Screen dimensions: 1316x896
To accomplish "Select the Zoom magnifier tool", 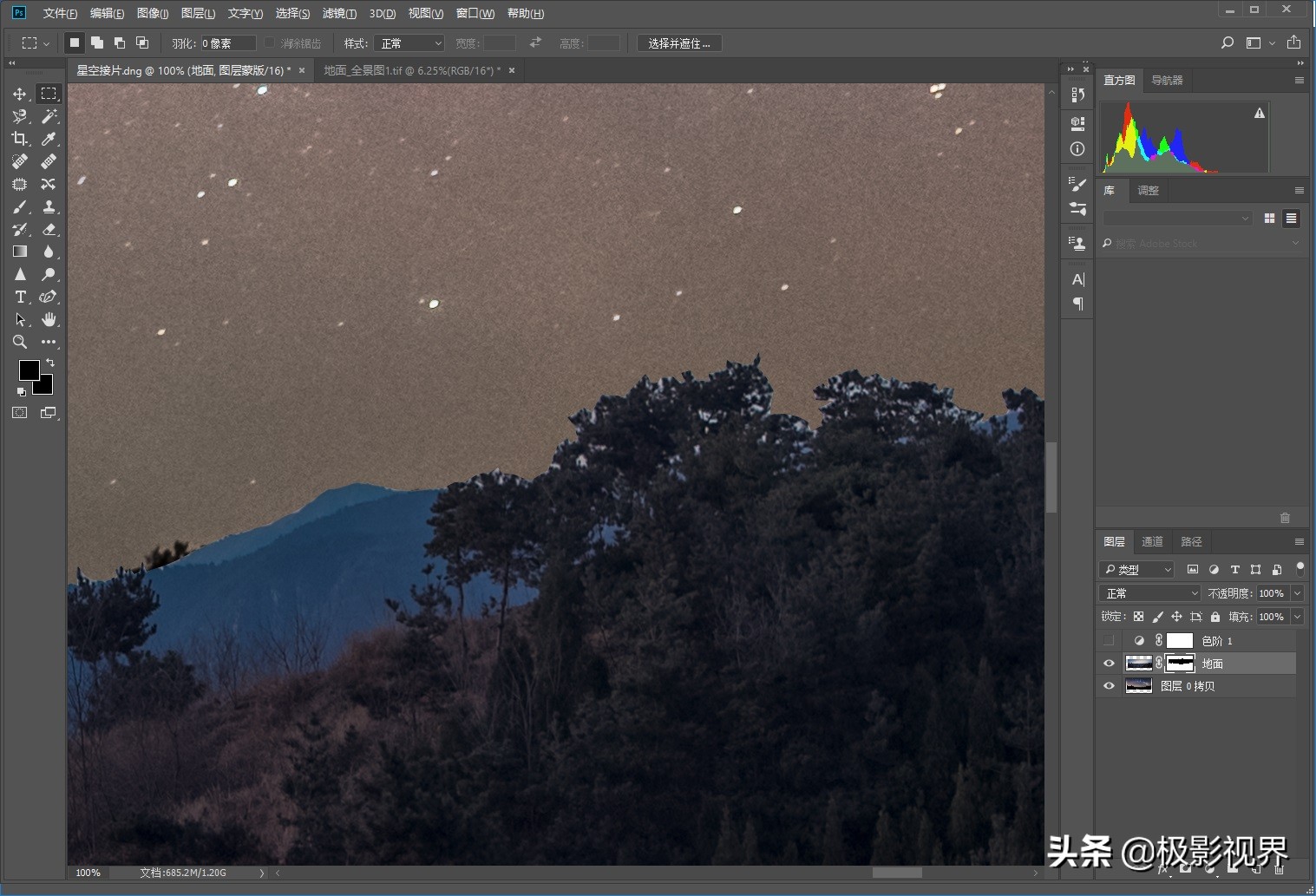I will (x=19, y=342).
